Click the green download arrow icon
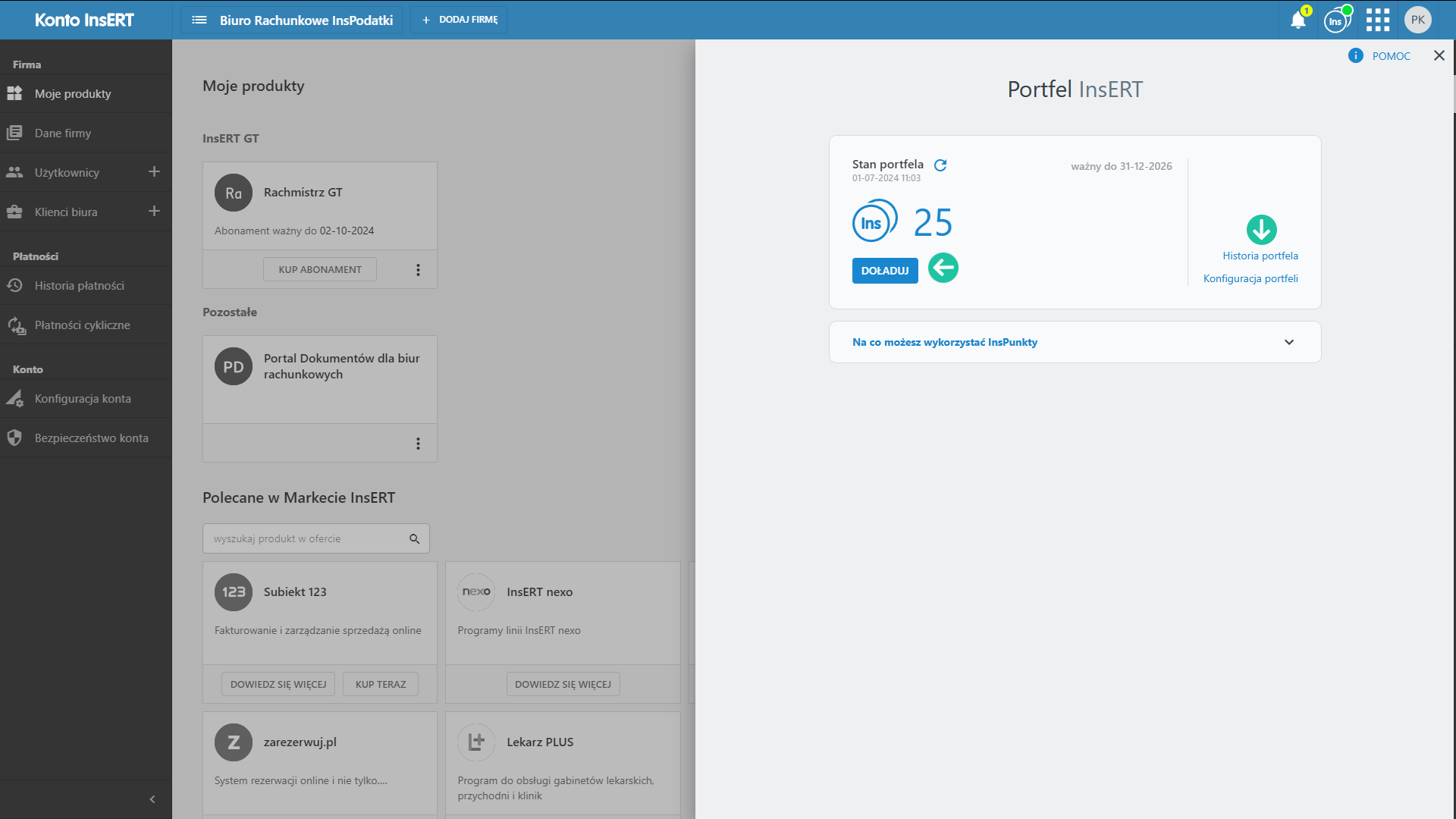This screenshot has height=819, width=1456. [x=1261, y=230]
